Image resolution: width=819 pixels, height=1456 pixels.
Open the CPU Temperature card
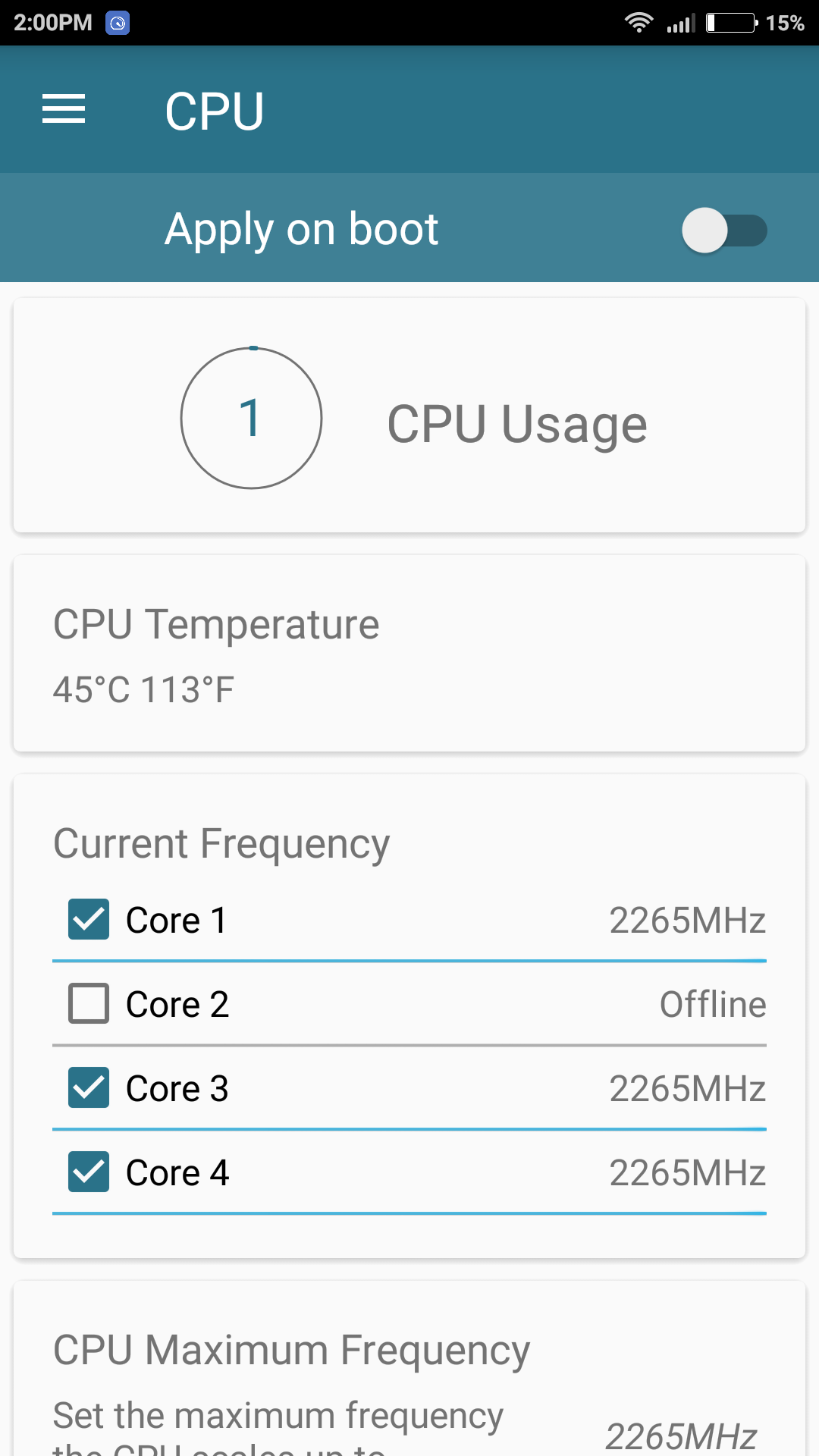tap(409, 654)
